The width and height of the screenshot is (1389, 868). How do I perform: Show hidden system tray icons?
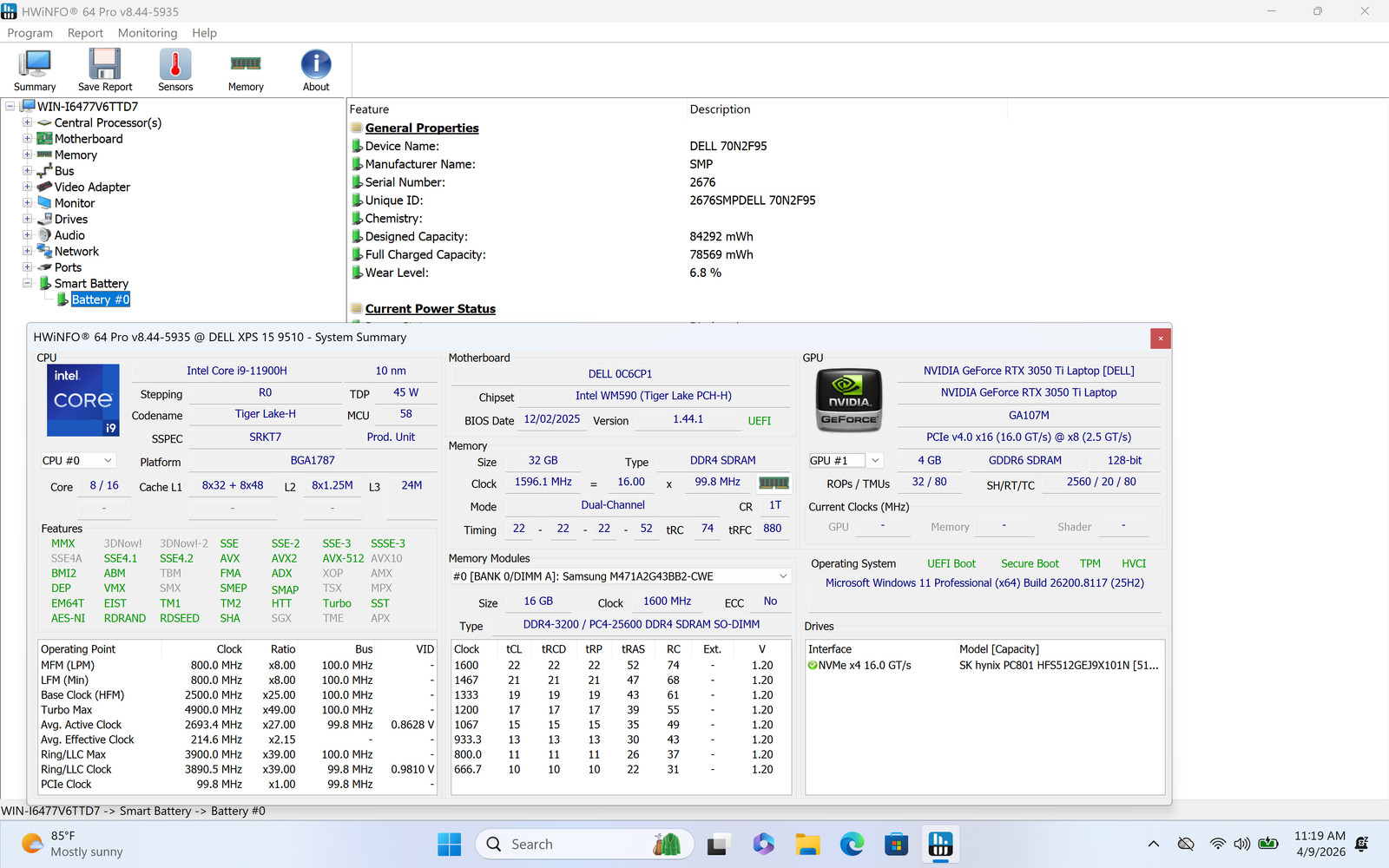pos(1153,844)
